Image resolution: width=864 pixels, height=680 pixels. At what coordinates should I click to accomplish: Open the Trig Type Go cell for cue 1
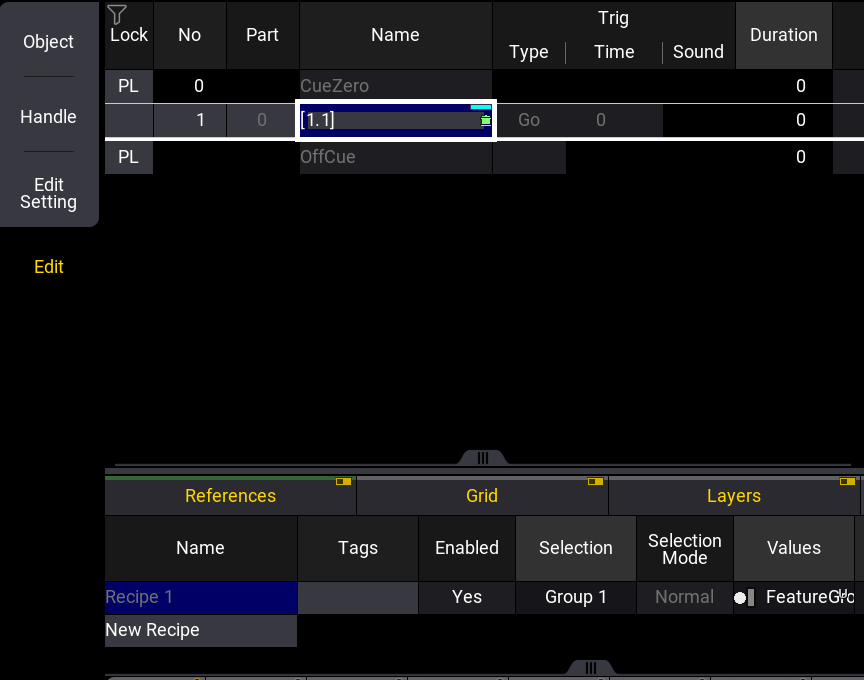[x=529, y=120]
